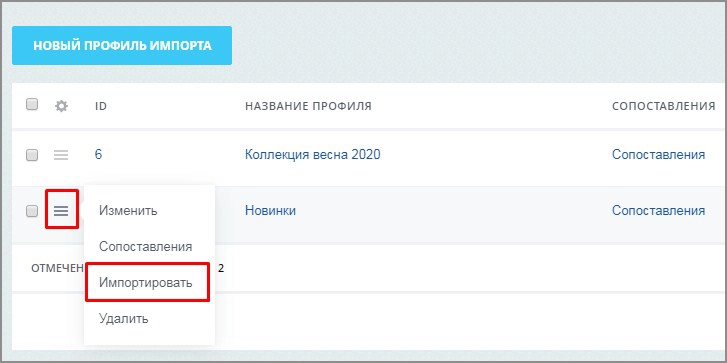Viewport: 727px width, 363px height.
Task: Choose Сопоставления from the popup menu
Action: point(146,247)
